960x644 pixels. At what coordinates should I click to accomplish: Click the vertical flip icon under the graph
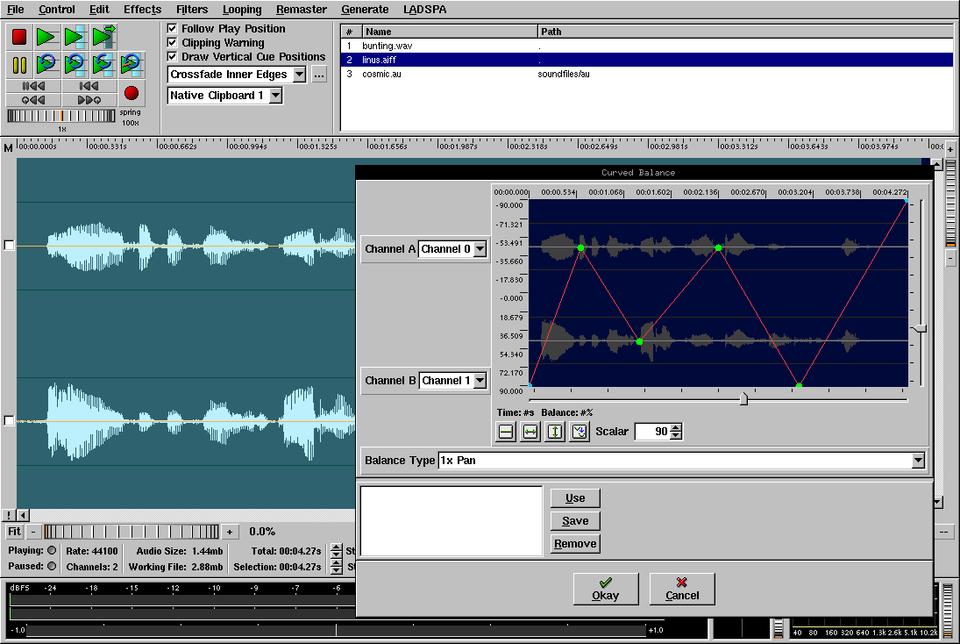tap(555, 431)
